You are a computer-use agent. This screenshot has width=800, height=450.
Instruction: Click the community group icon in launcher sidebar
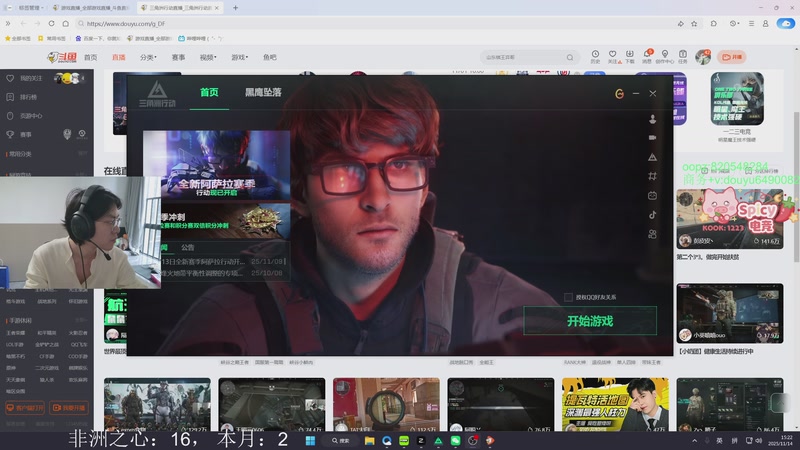pos(652,234)
